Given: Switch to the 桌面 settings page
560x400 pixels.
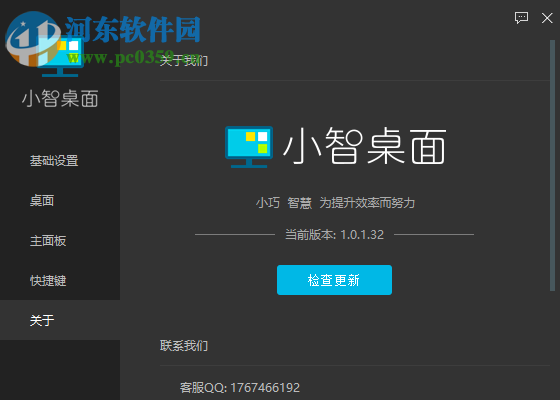Looking at the screenshot, I should pyautogui.click(x=42, y=201).
